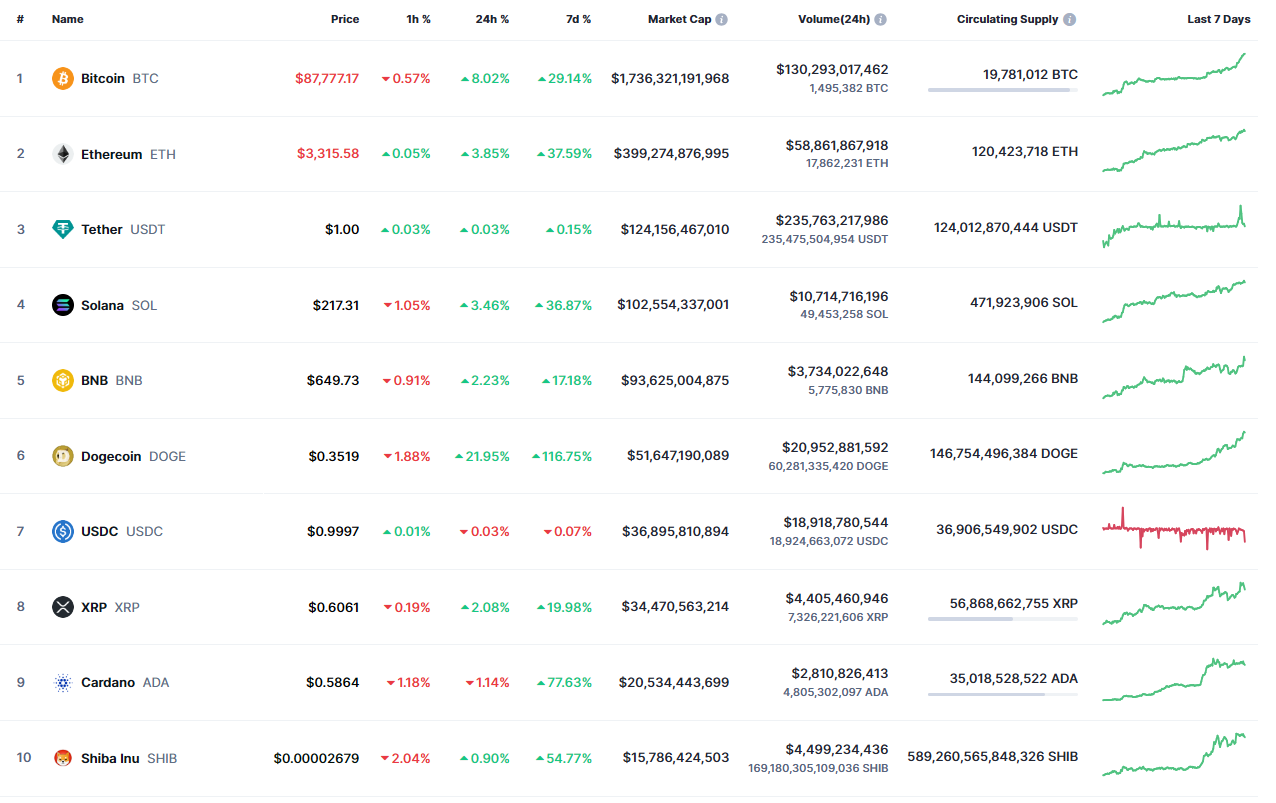The image size is (1276, 803).
Task: Click the XRP logo icon
Action: click(x=63, y=607)
